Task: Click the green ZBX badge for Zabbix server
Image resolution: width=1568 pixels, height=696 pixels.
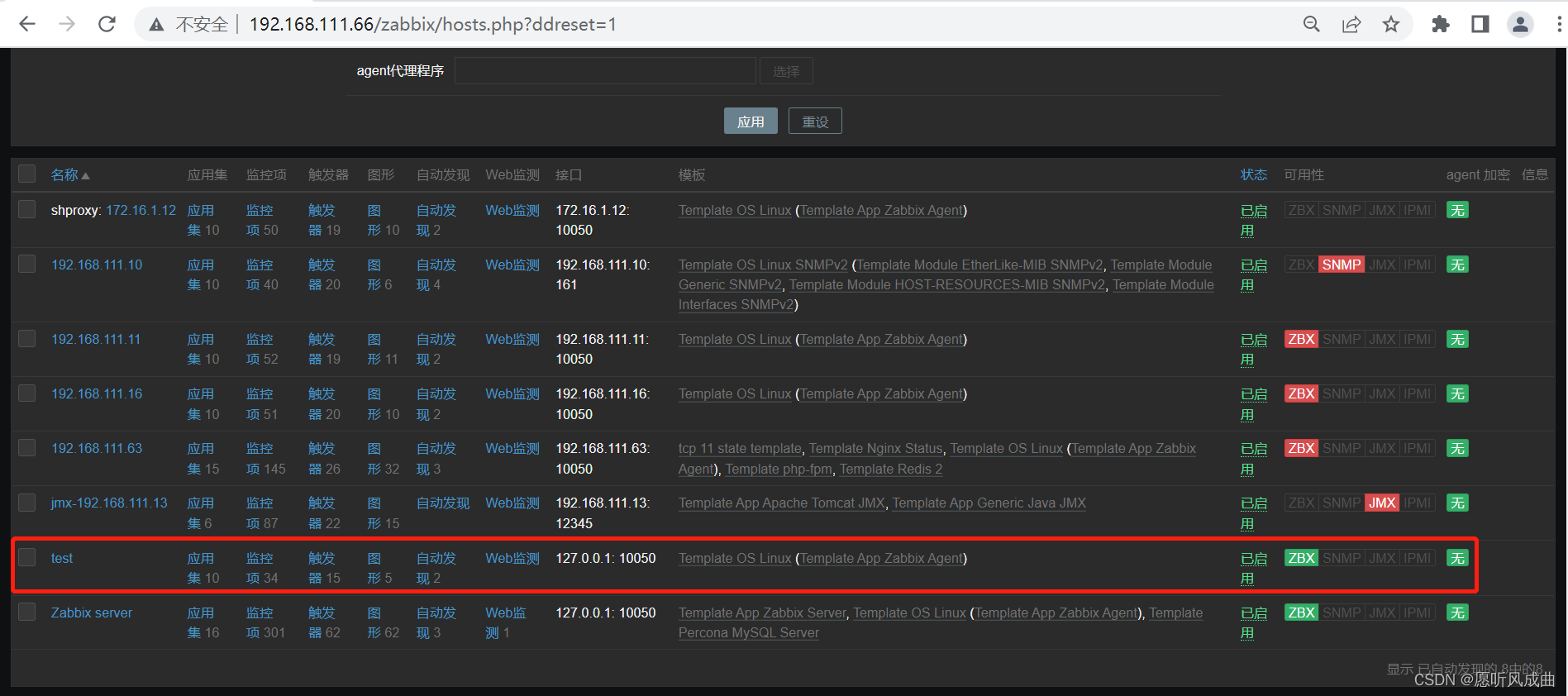Action: tap(1301, 613)
